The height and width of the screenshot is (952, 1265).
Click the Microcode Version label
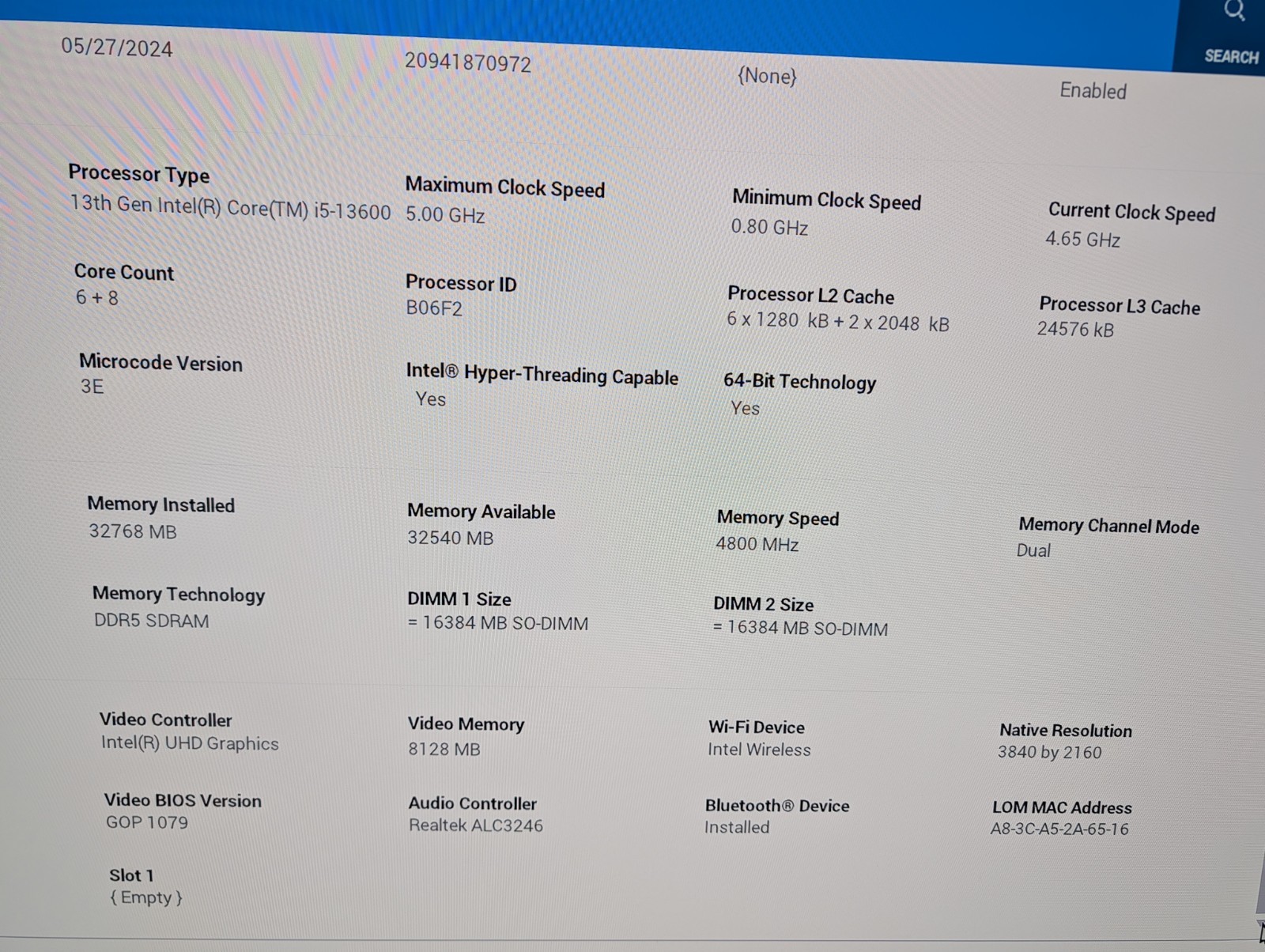(x=160, y=363)
